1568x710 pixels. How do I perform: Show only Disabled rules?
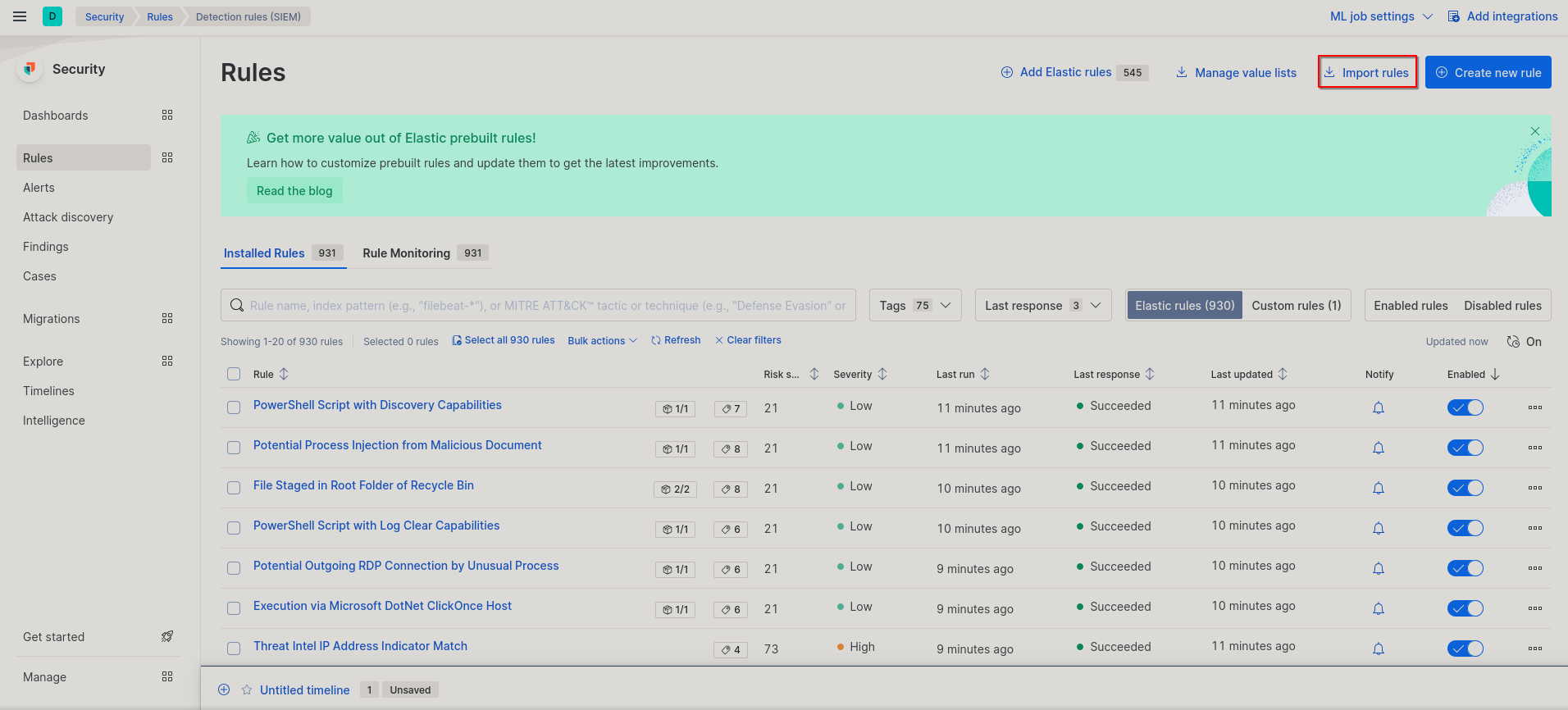[x=1503, y=305]
